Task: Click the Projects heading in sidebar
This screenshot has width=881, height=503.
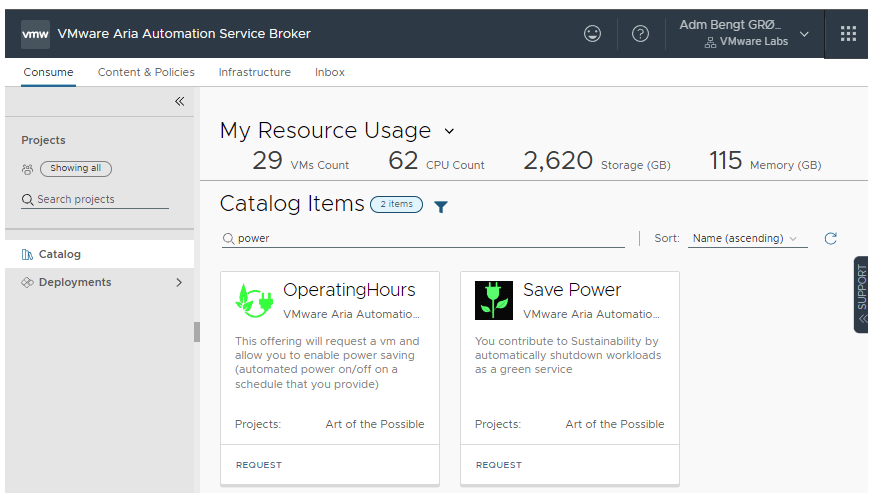Action: 43,141
